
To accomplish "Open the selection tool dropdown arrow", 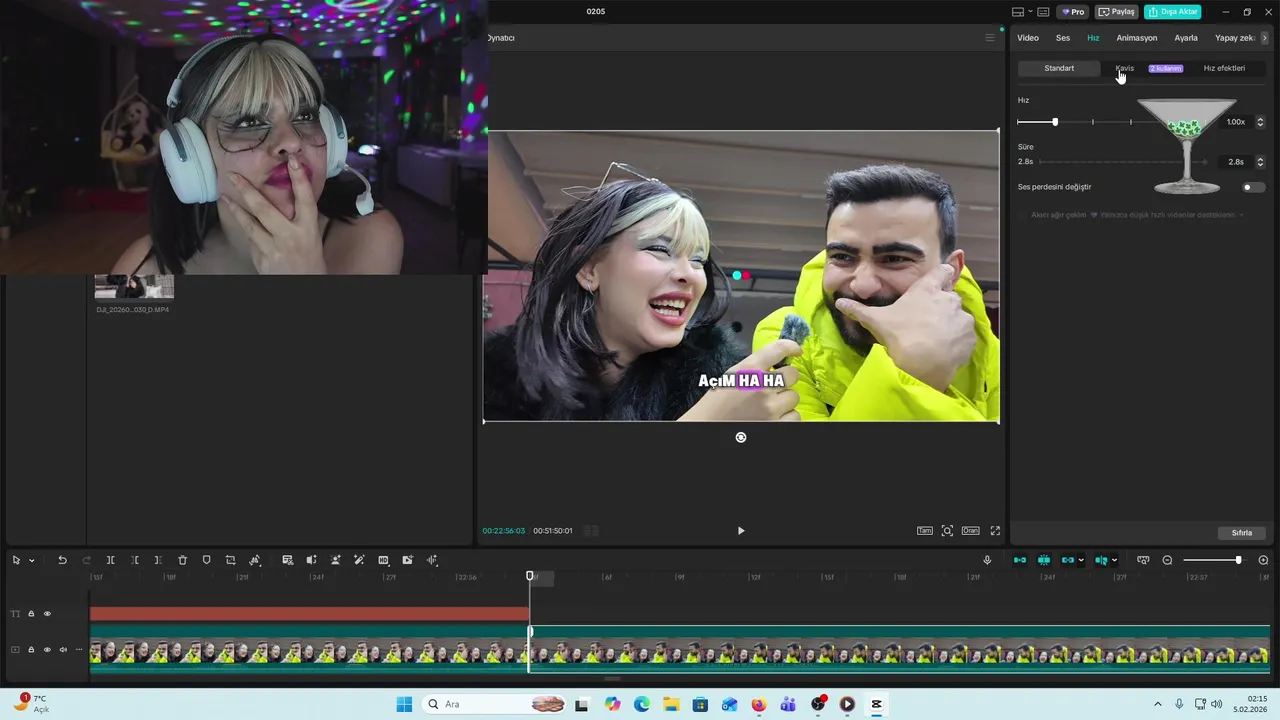I will [x=31, y=561].
